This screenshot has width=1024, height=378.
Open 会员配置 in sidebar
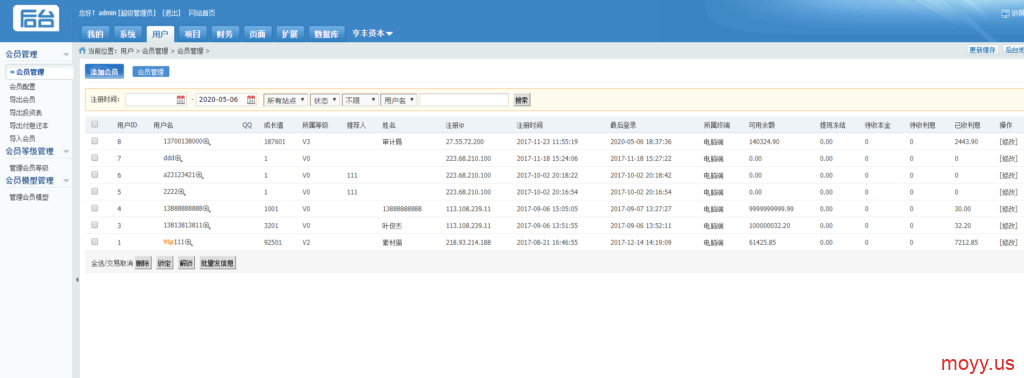[22, 86]
